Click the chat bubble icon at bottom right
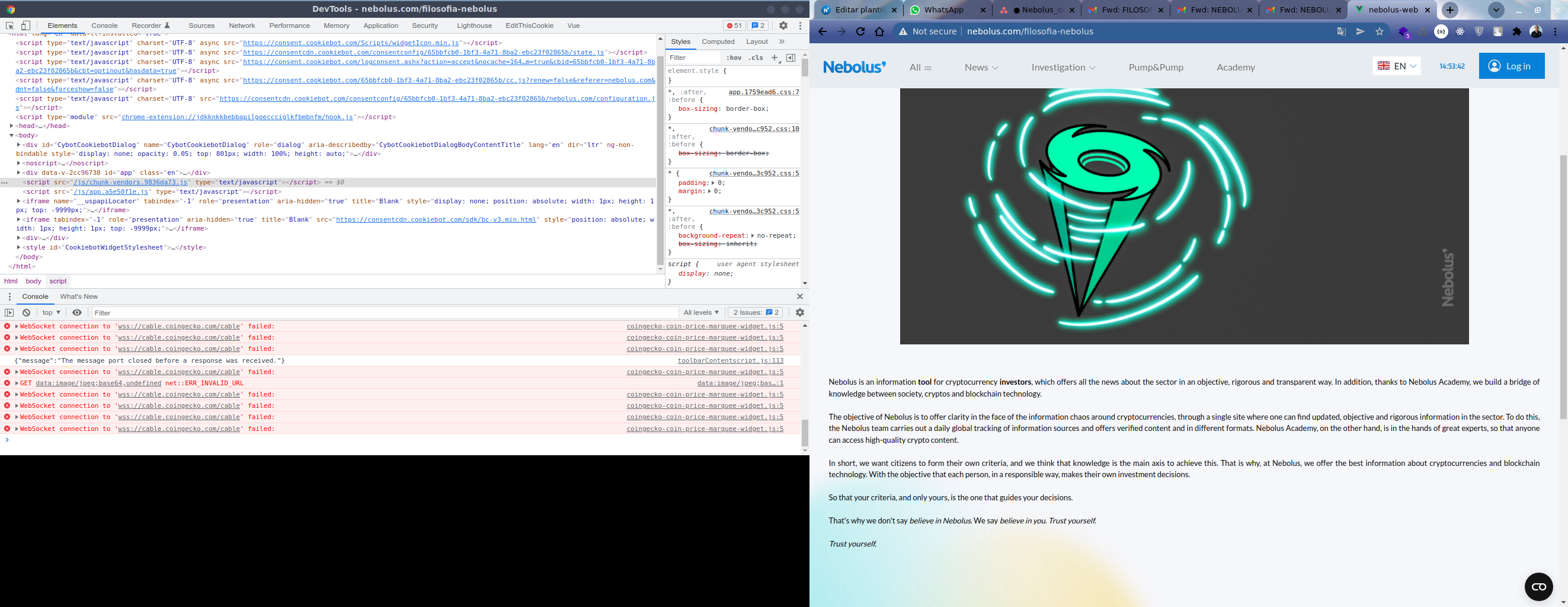Screen dimensions: 1568x607 (x=1538, y=586)
